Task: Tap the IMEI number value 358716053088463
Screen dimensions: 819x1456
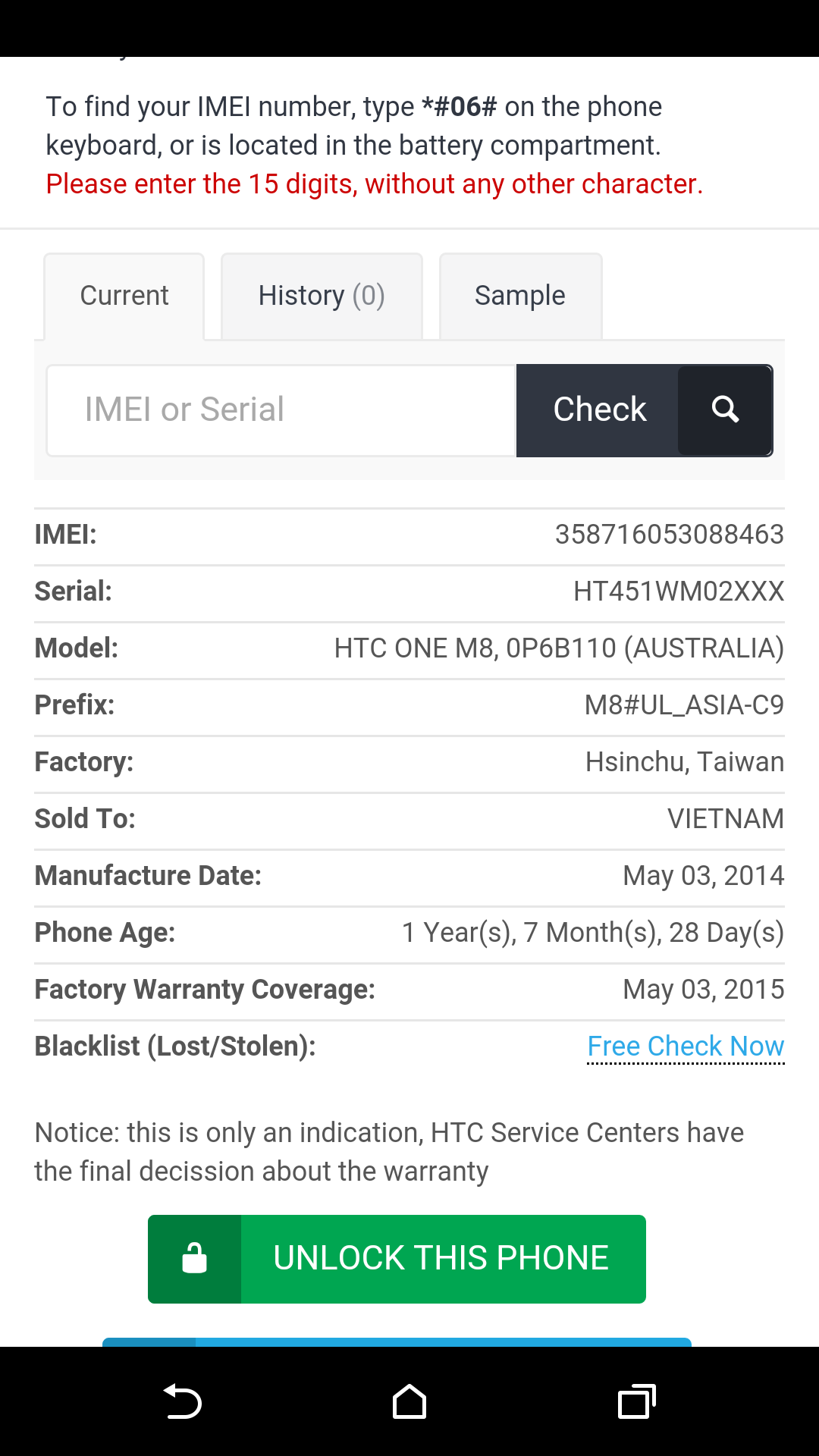Action: pyautogui.click(x=669, y=535)
